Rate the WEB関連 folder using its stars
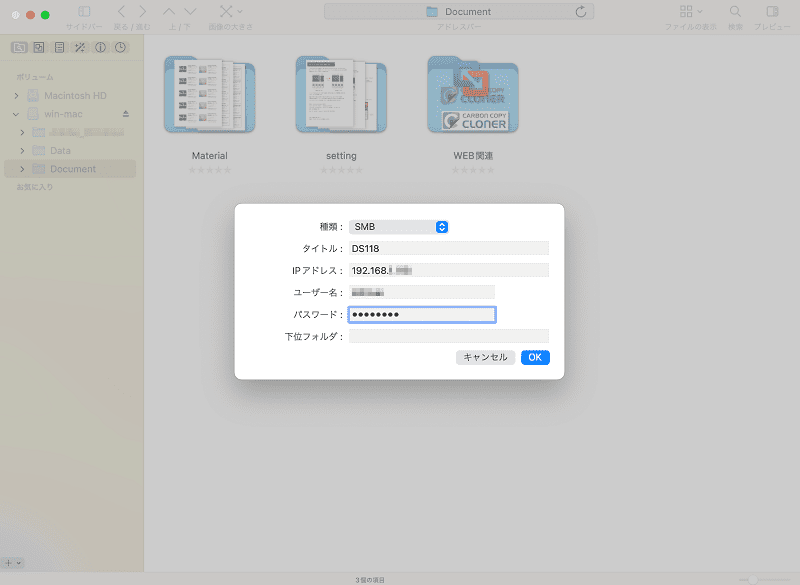The width and height of the screenshot is (800, 585). pos(473,170)
